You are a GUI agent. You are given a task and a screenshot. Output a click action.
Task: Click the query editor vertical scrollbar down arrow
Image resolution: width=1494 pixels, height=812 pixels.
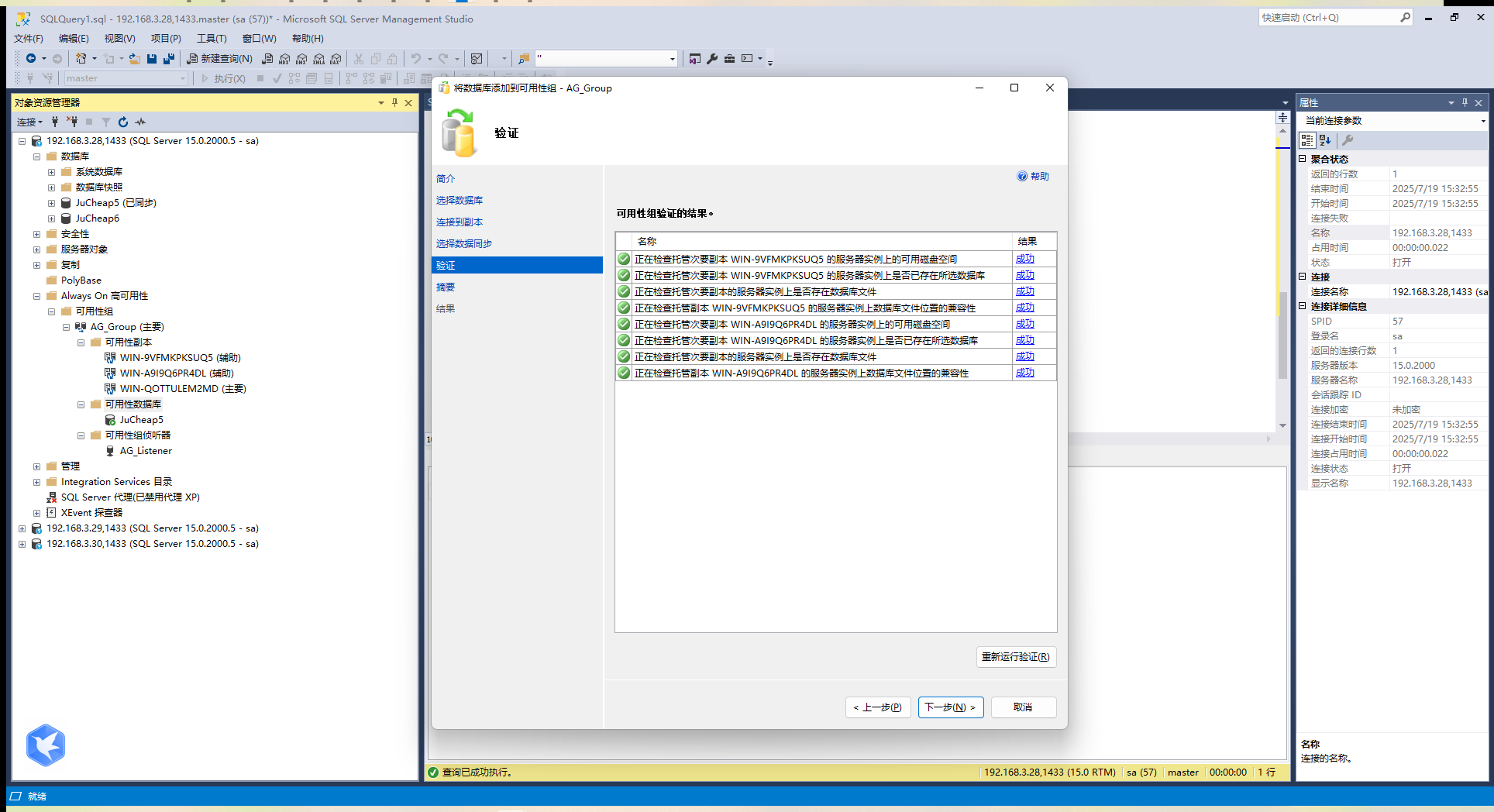click(x=1282, y=425)
